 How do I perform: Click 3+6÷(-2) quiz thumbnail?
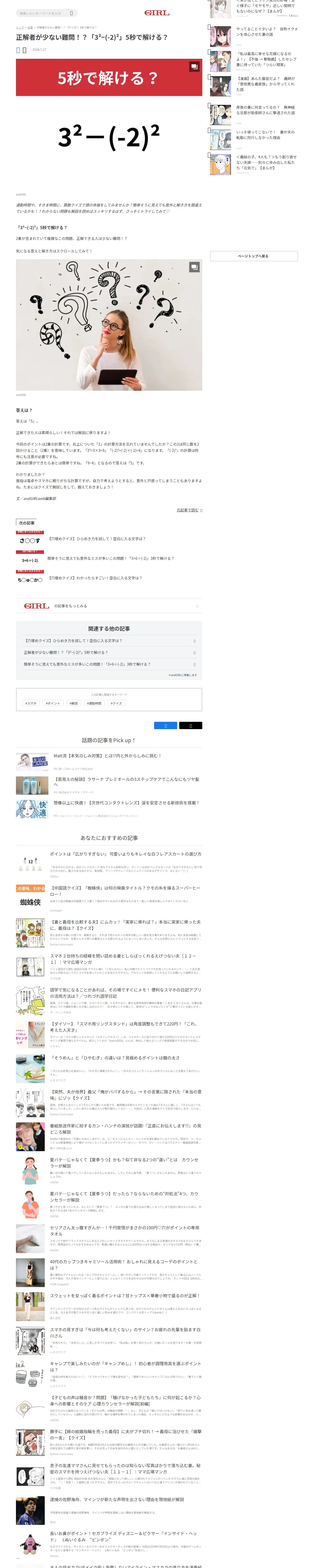pos(30,558)
